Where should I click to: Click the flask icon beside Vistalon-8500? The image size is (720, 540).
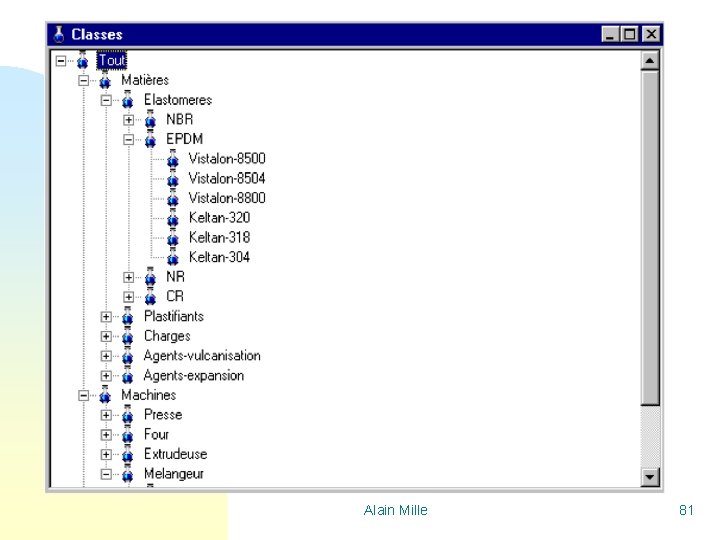coord(173,159)
